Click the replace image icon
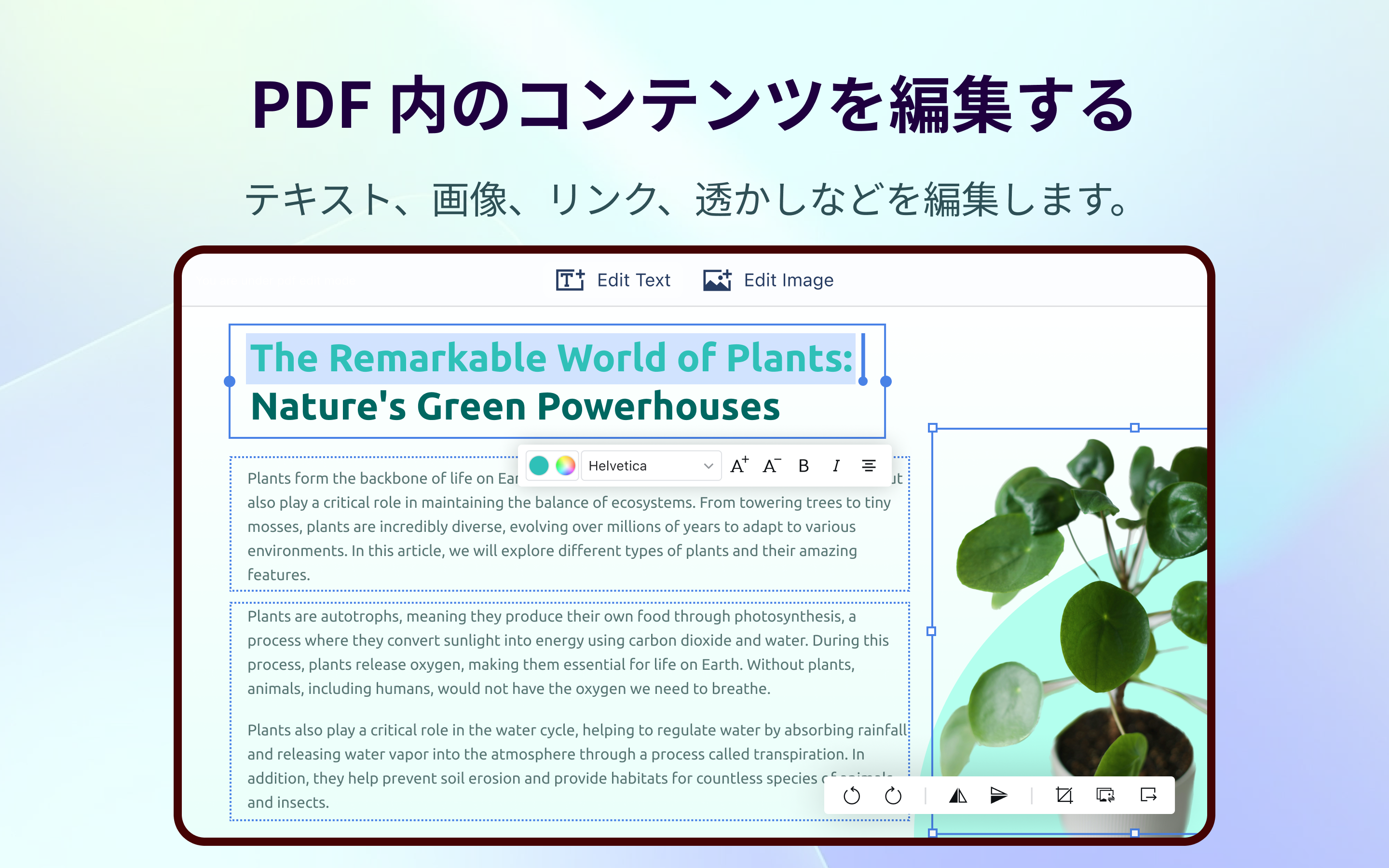This screenshot has width=1389, height=868. [1105, 796]
